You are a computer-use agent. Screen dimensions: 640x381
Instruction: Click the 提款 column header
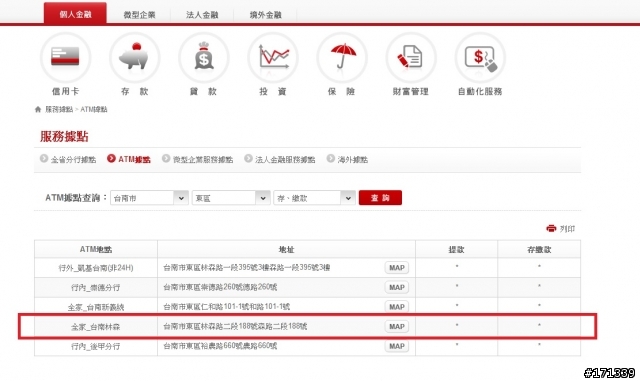(456, 250)
